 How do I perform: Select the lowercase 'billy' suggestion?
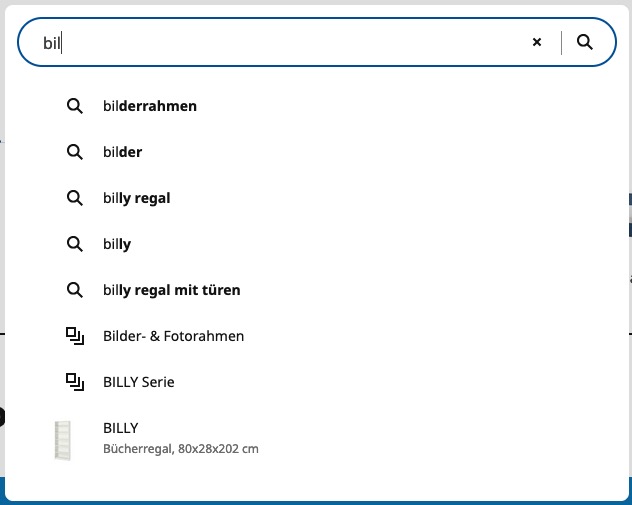click(117, 244)
